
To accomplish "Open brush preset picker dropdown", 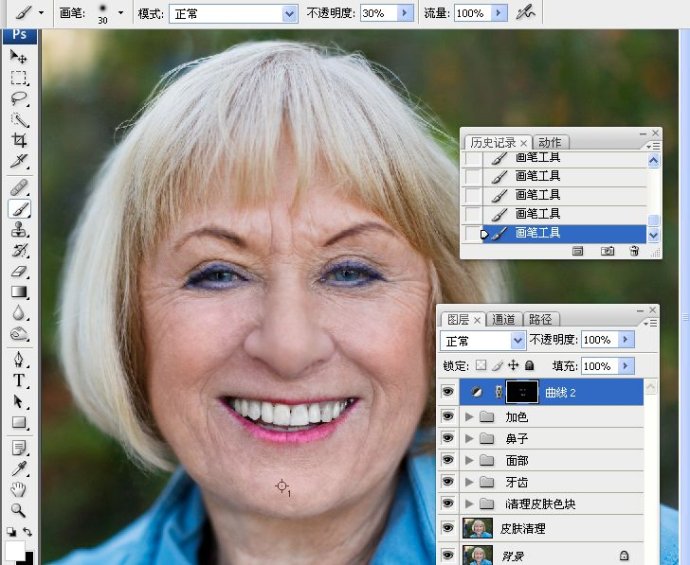I will point(121,13).
